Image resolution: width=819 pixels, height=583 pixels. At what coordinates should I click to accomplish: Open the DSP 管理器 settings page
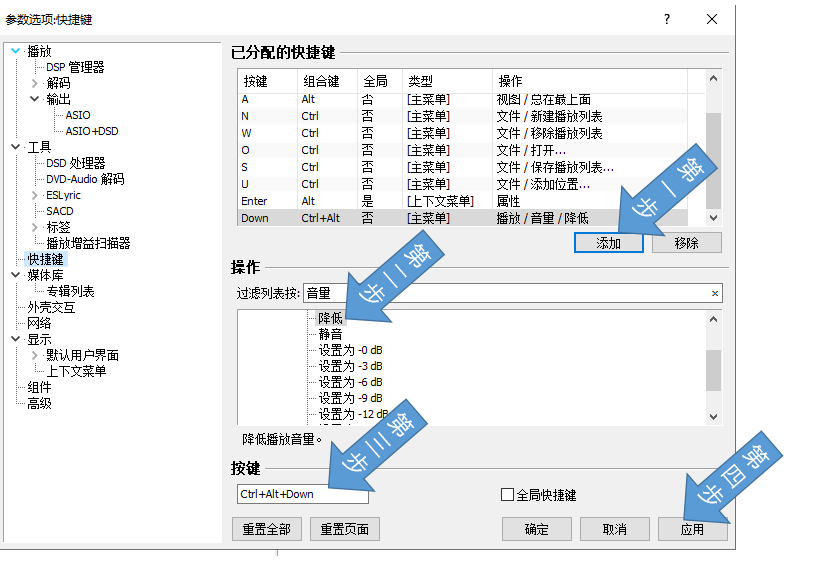(x=75, y=68)
